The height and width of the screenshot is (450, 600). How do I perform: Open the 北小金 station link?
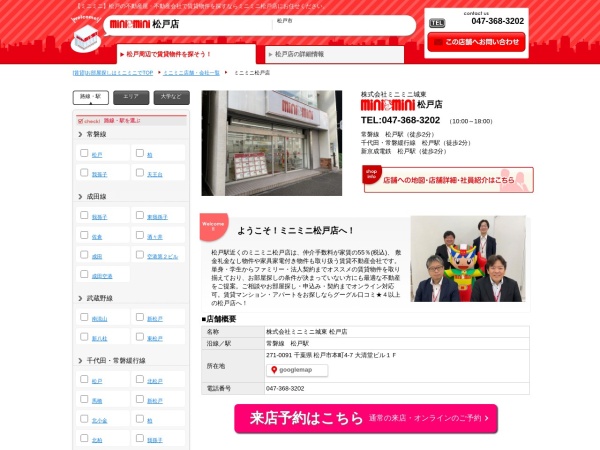click(x=99, y=421)
